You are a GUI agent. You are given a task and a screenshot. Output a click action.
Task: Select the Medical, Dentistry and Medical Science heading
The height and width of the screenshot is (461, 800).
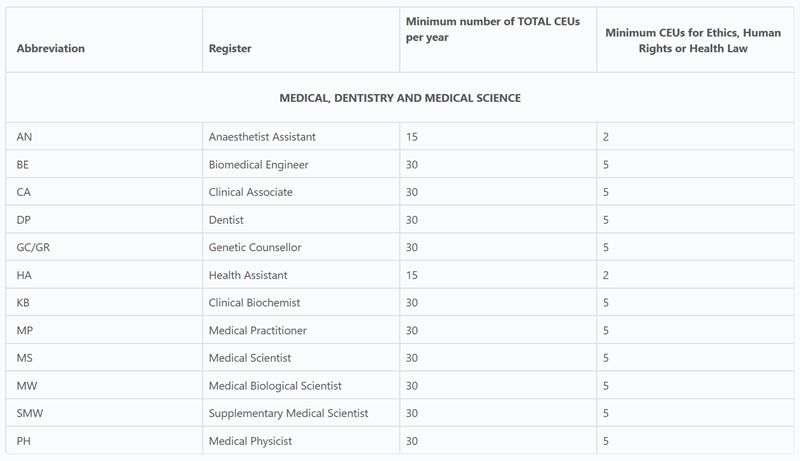point(399,98)
